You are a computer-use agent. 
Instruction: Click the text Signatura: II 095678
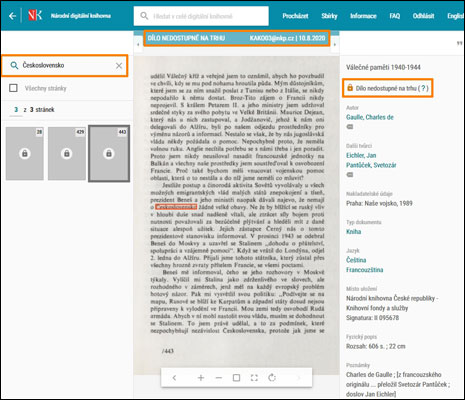372,318
